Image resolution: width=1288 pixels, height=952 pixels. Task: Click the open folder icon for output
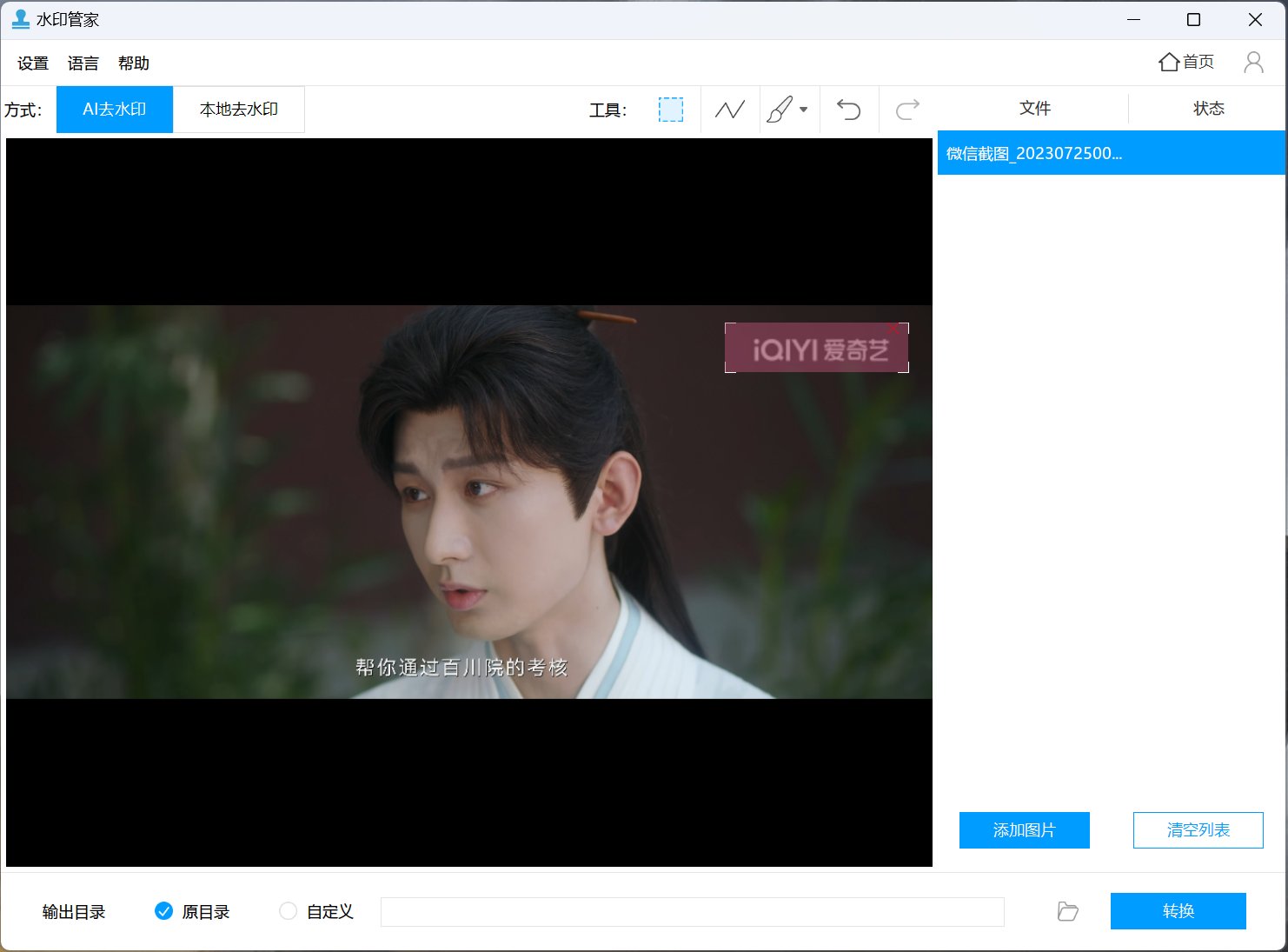coord(1068,911)
